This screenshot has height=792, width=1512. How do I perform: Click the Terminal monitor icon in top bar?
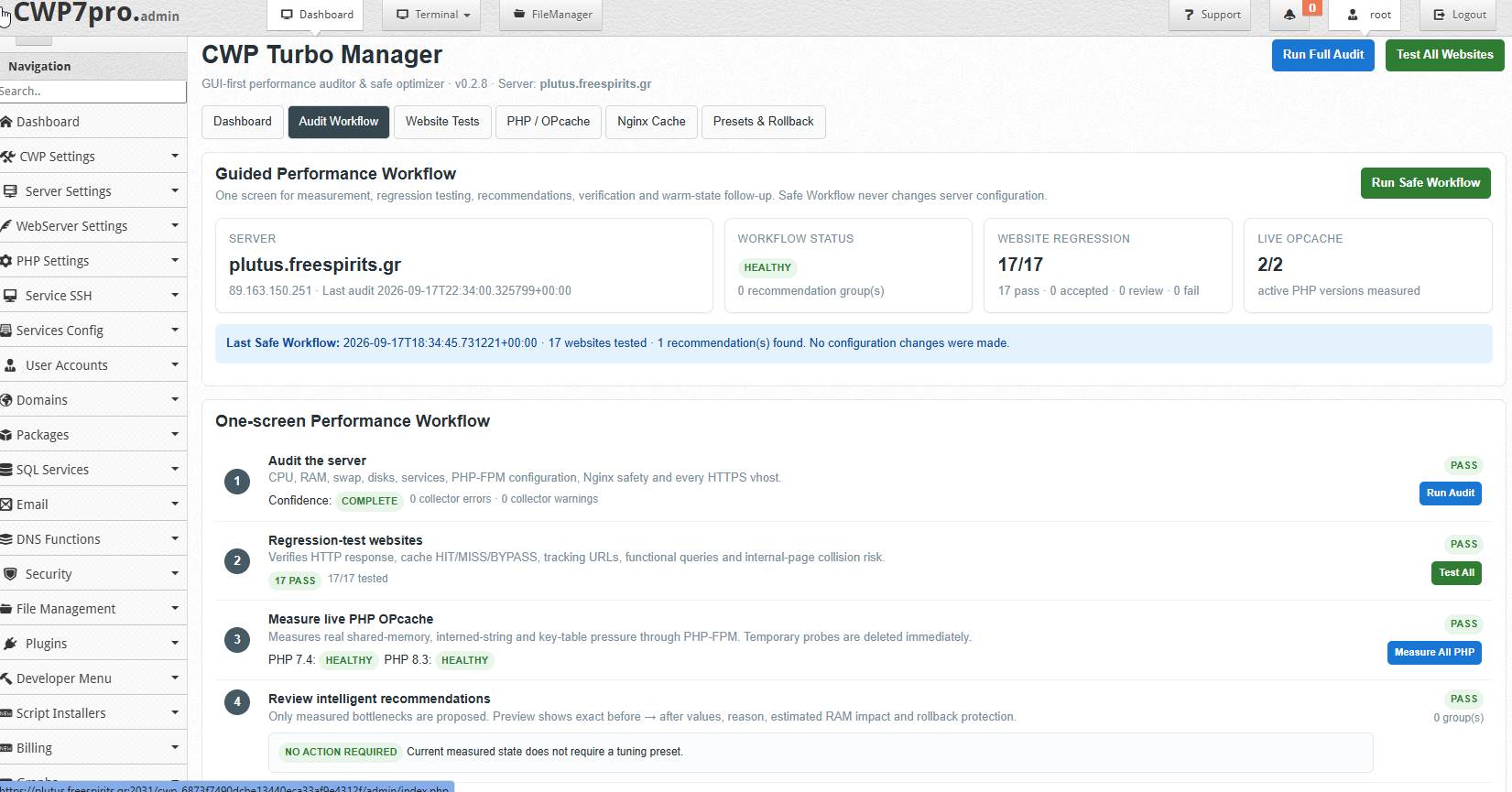point(402,15)
